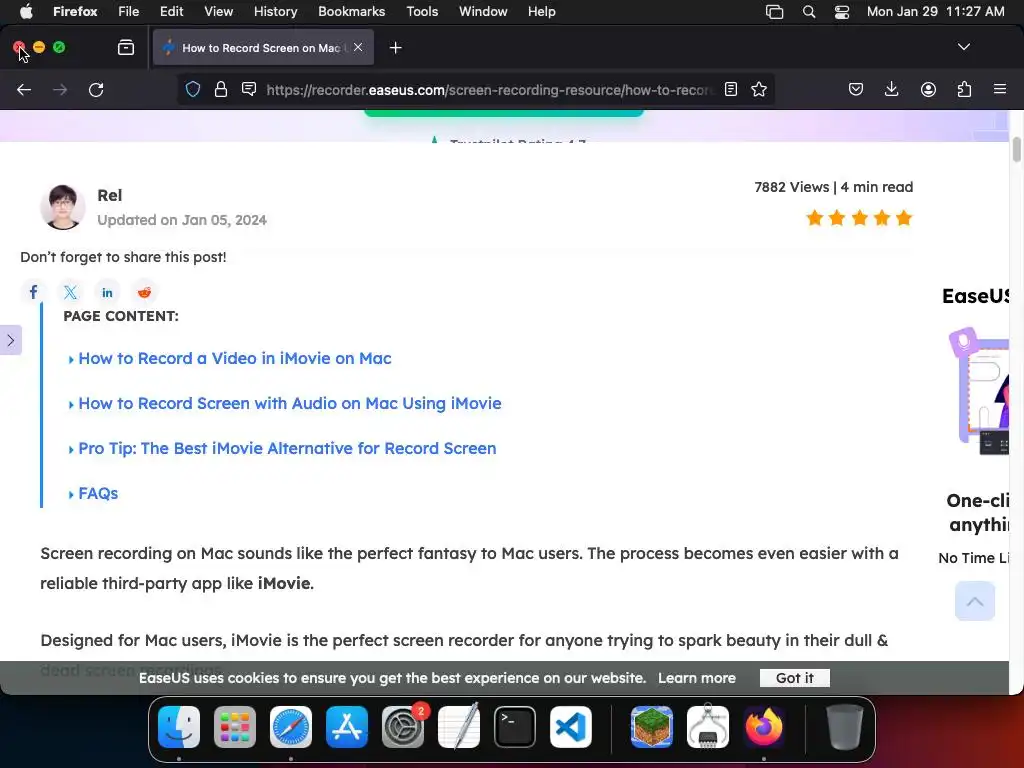Click the date and time in menu bar
This screenshot has width=1024, height=768.
point(935,12)
